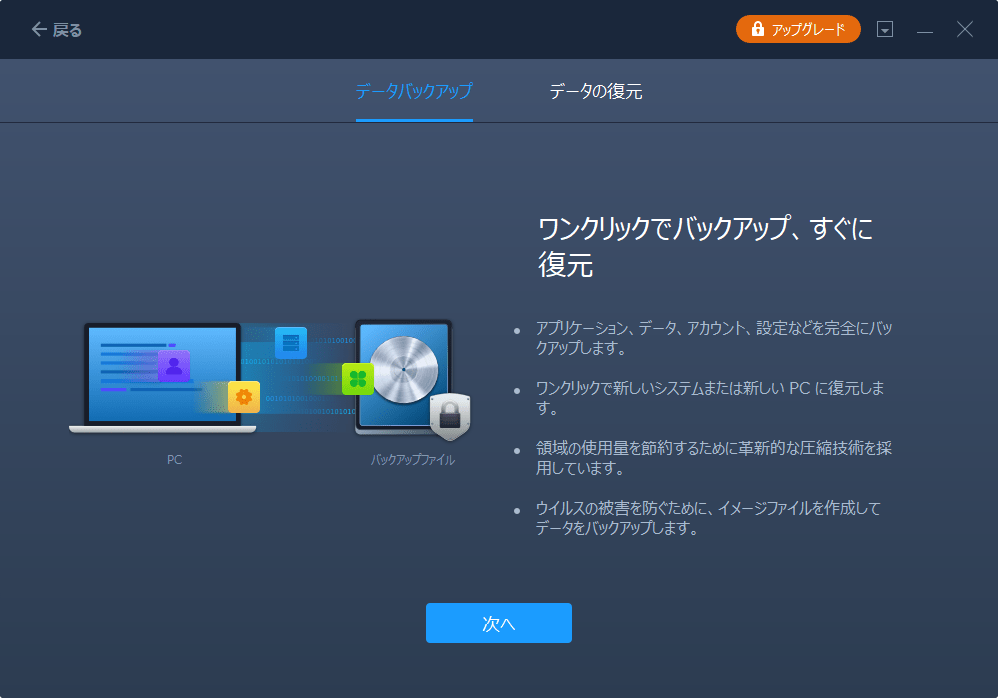Image resolution: width=998 pixels, height=698 pixels.
Task: Open the boxed dropdown arrow in the title bar
Action: tap(885, 29)
